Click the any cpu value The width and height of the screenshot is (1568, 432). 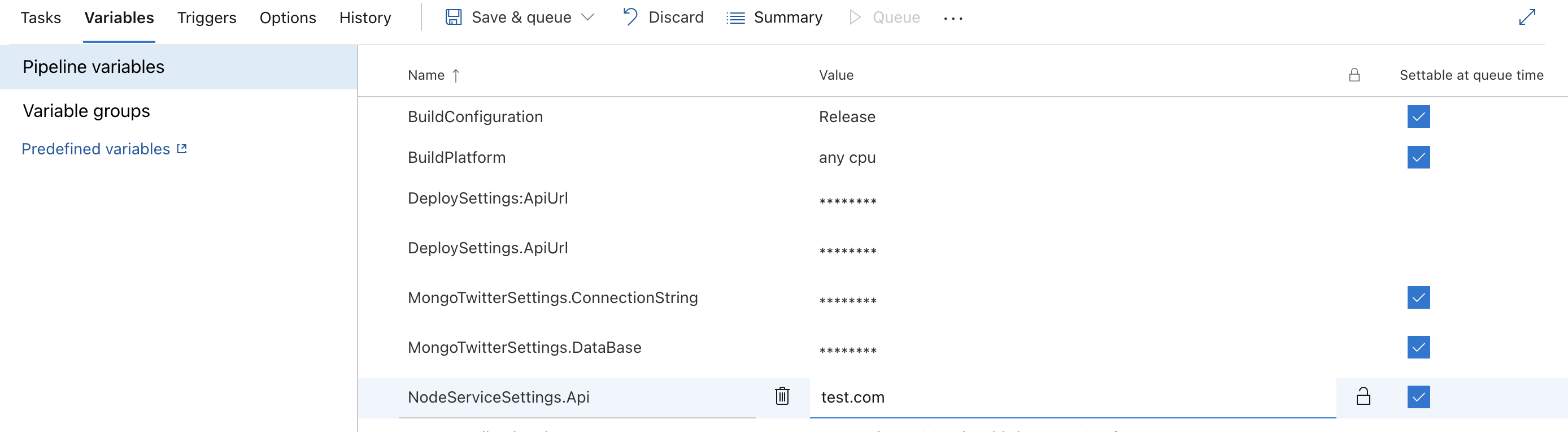click(847, 158)
